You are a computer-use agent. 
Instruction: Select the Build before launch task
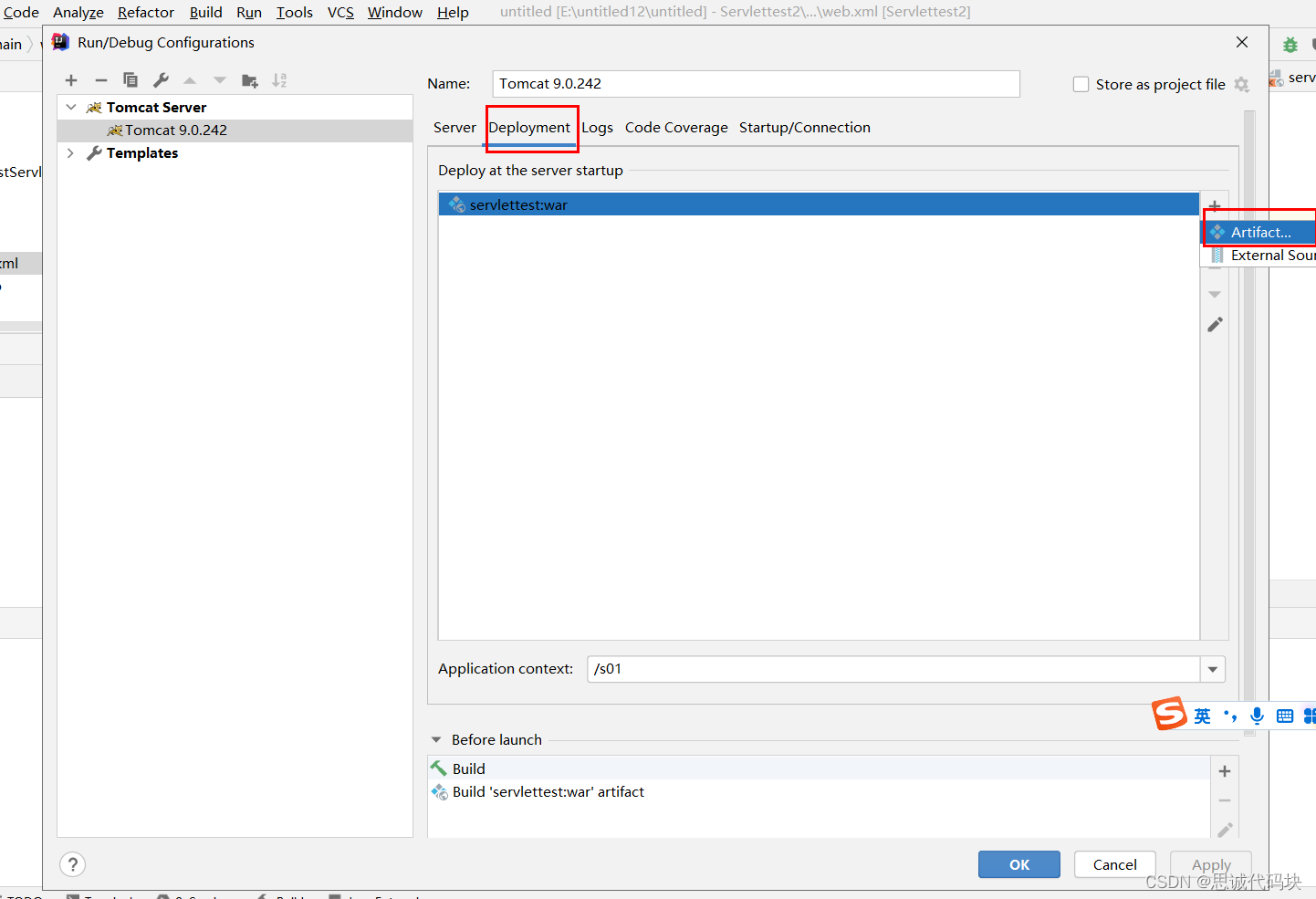point(819,768)
